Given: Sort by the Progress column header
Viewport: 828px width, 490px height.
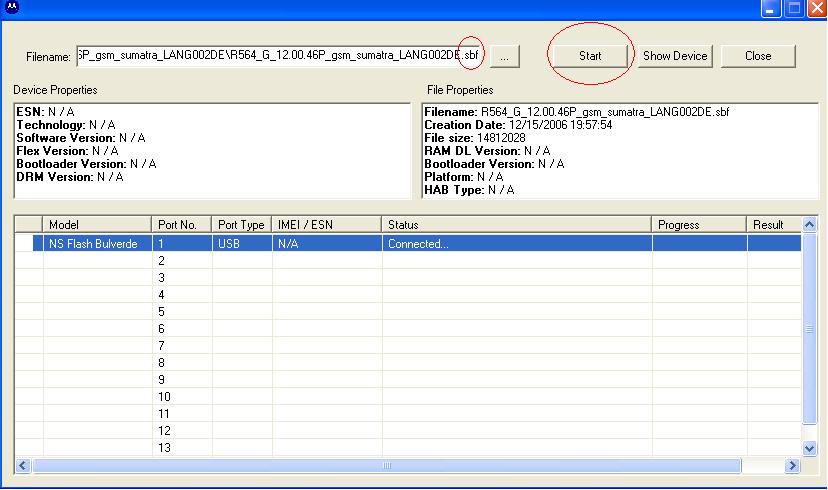Looking at the screenshot, I should (699, 225).
